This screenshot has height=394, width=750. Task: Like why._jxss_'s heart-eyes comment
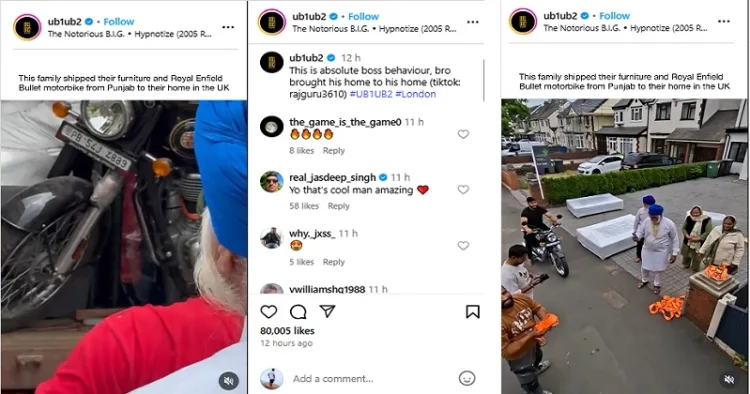coord(463,246)
